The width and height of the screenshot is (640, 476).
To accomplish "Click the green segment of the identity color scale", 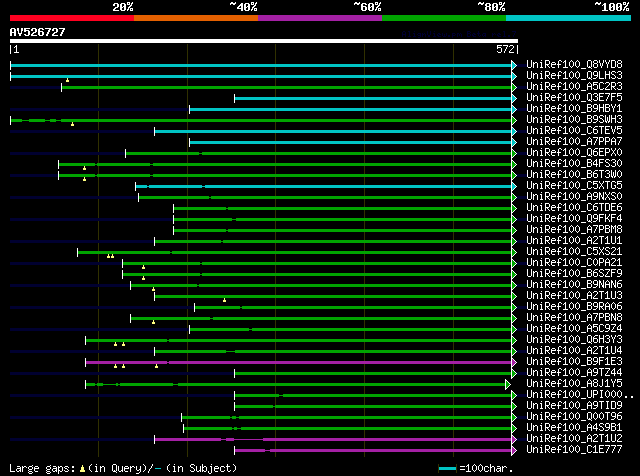I will coord(444,18).
